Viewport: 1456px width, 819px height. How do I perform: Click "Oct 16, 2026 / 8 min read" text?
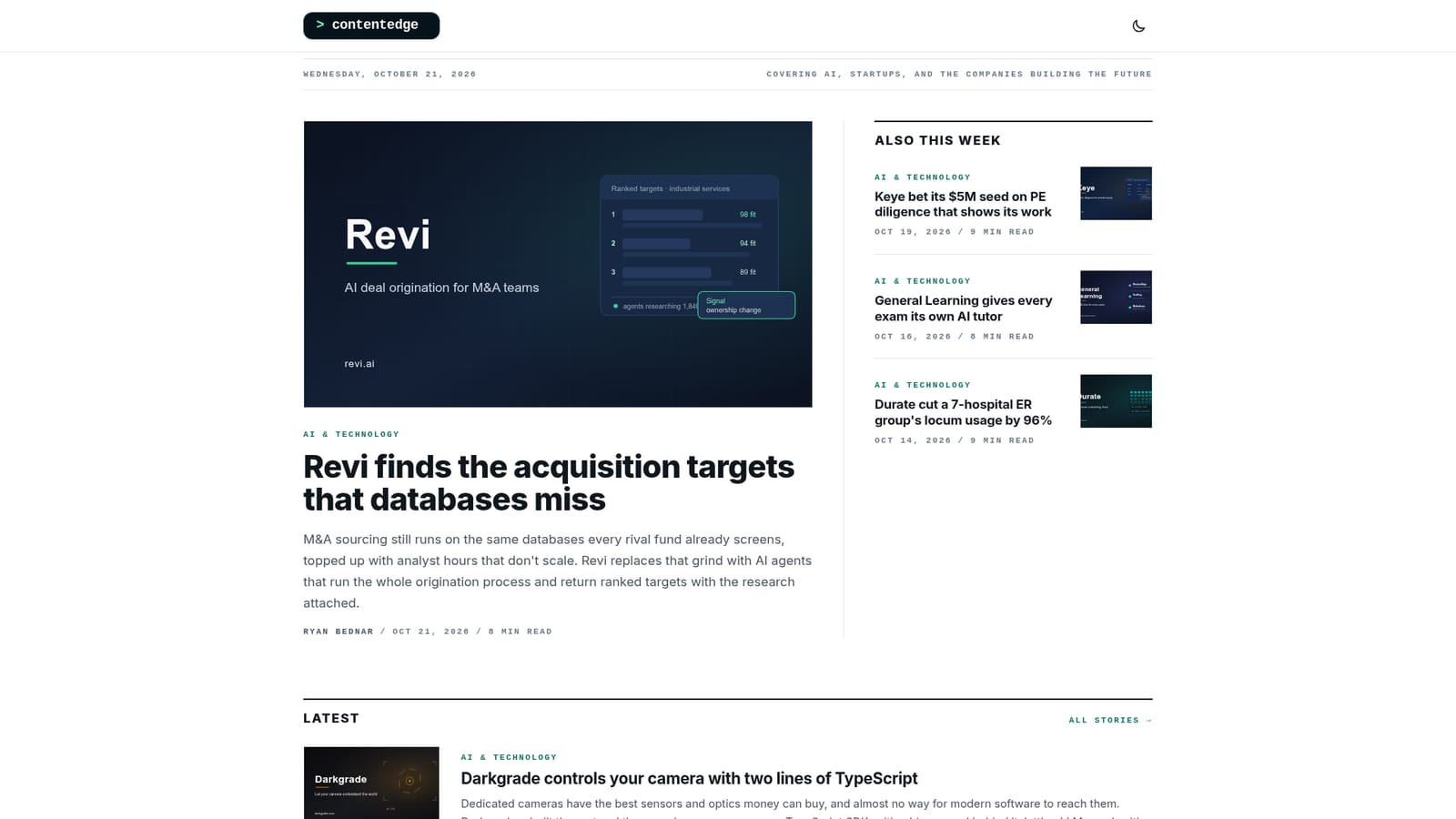pos(955,337)
